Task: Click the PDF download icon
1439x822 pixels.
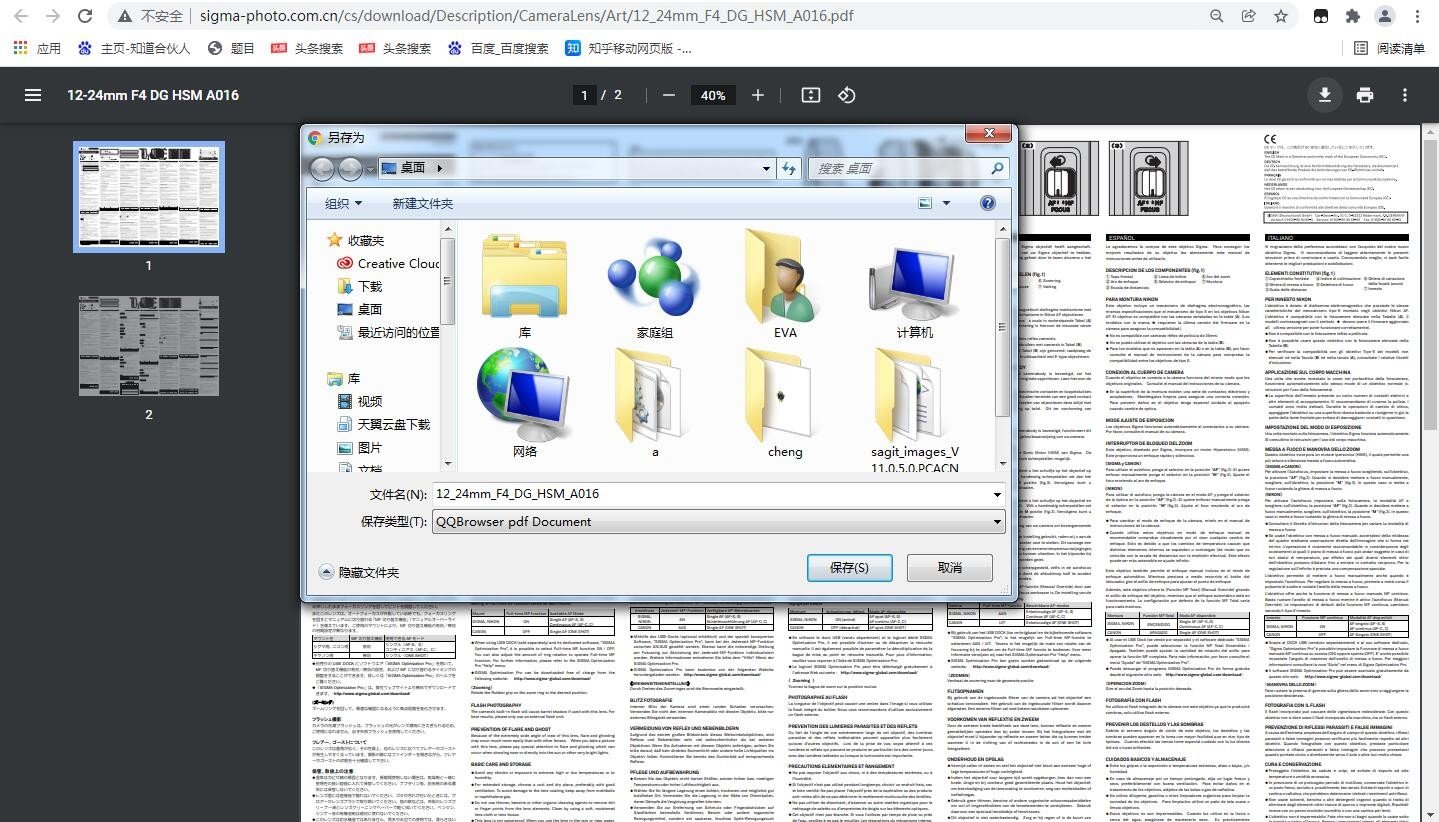Action: [x=1324, y=95]
